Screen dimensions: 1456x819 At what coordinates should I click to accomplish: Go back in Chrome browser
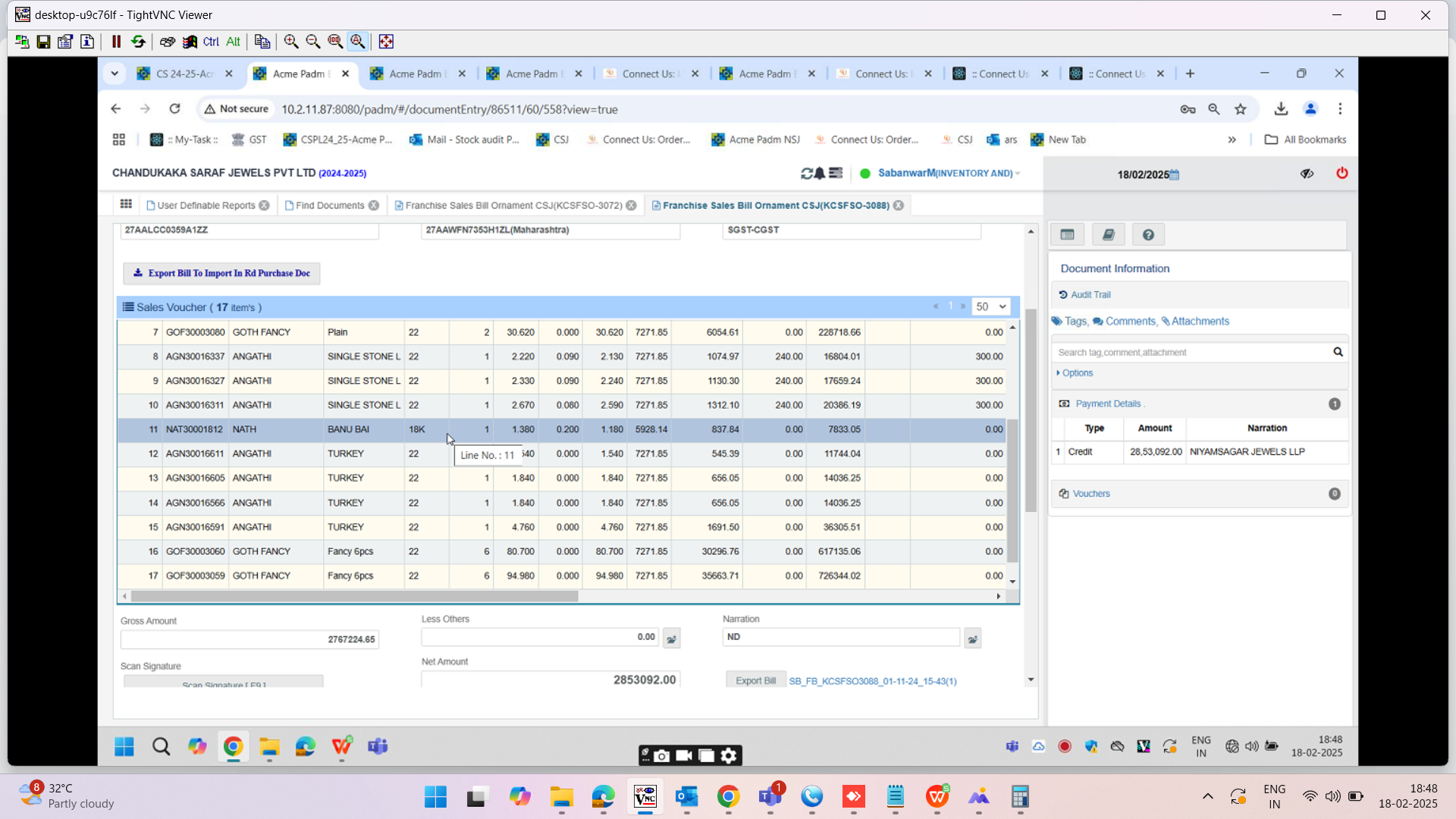point(116,109)
